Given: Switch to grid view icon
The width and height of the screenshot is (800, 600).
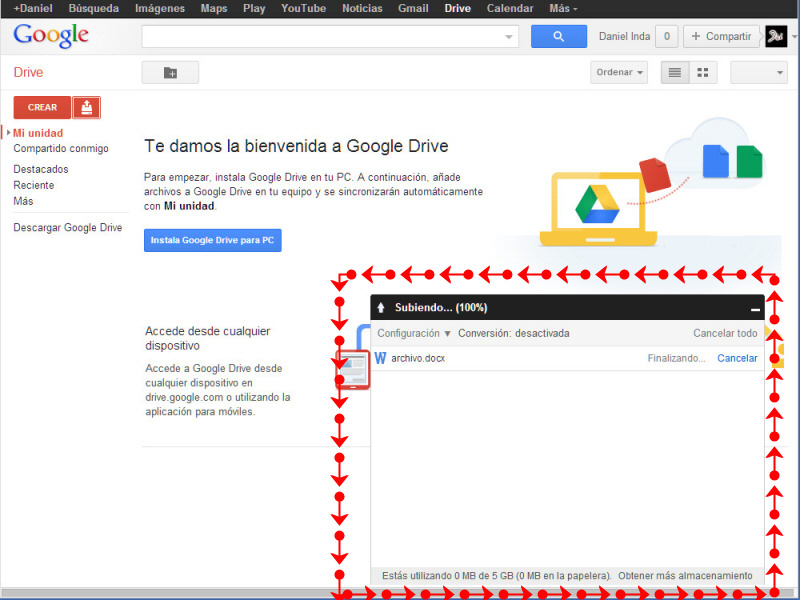Looking at the screenshot, I should coord(703,72).
